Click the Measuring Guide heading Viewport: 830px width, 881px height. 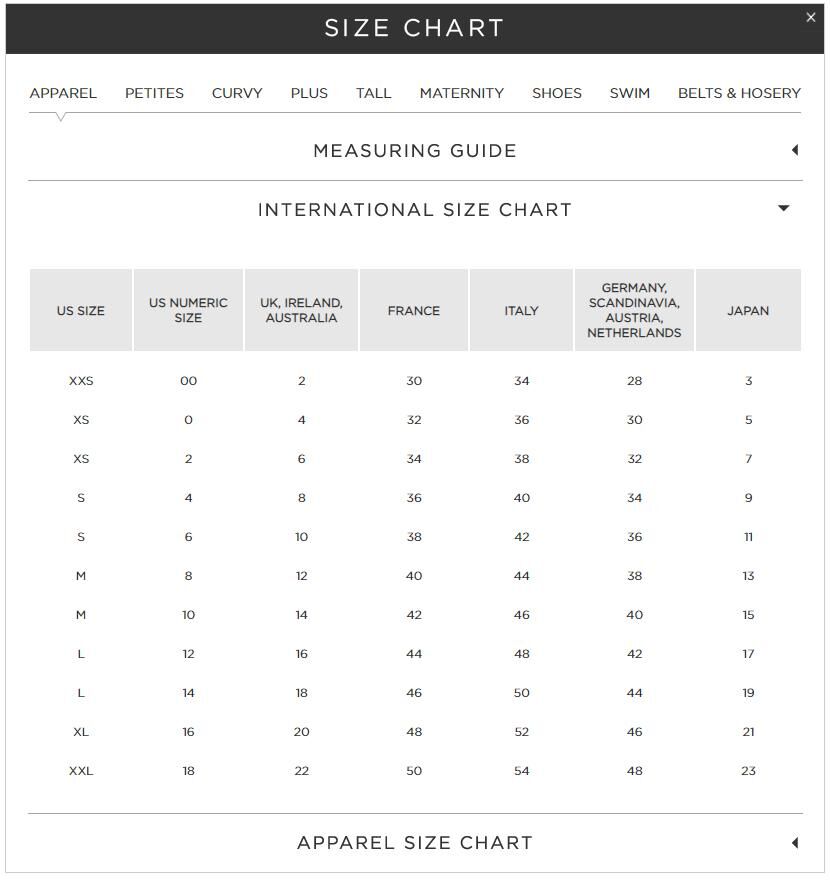(415, 151)
